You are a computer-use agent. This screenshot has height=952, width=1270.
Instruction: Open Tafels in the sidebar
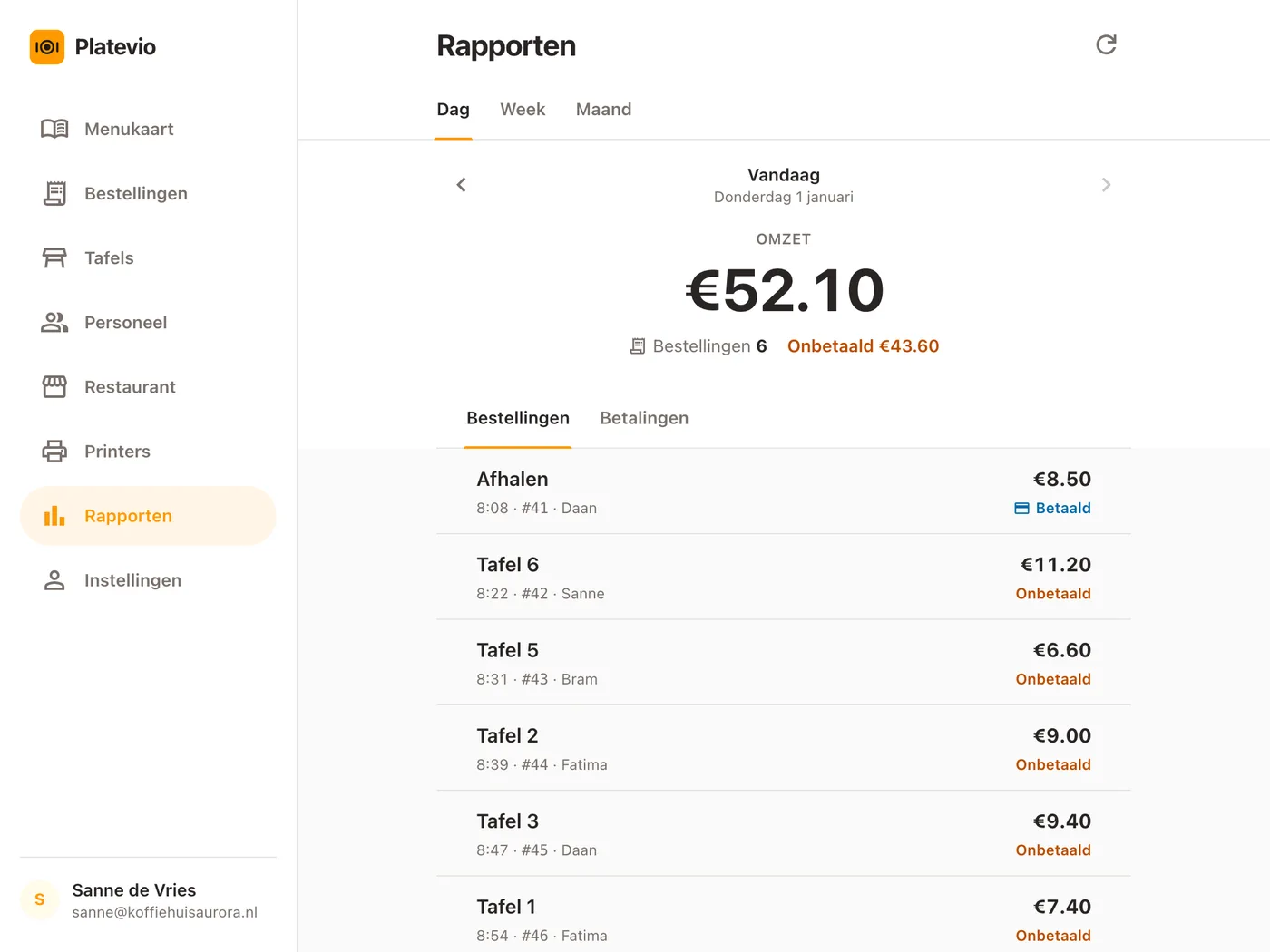pos(148,257)
